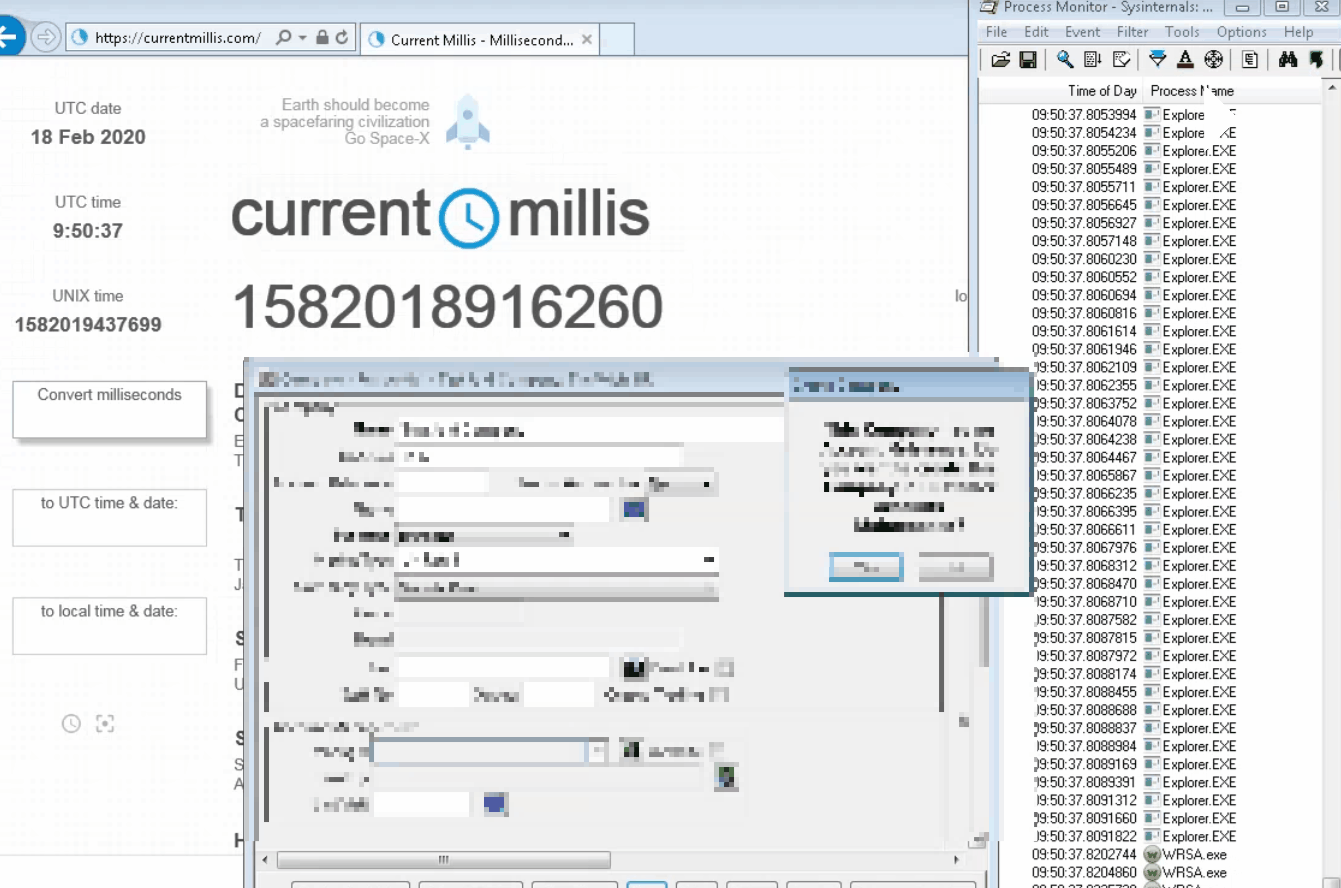
Task: Confirm the popup by clicking Yes
Action: (864, 567)
